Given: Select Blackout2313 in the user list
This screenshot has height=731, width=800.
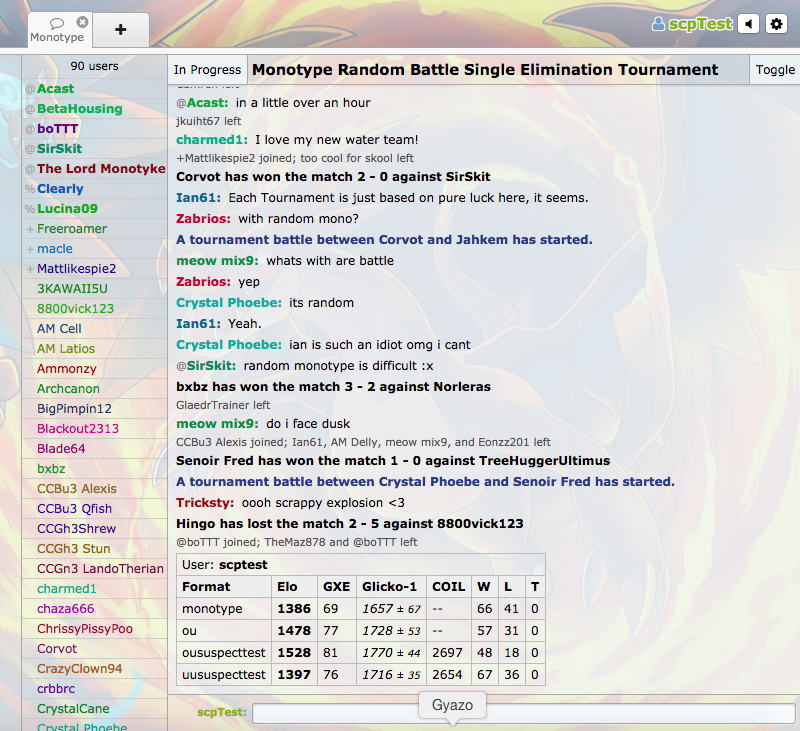Looking at the screenshot, I should (95, 428).
